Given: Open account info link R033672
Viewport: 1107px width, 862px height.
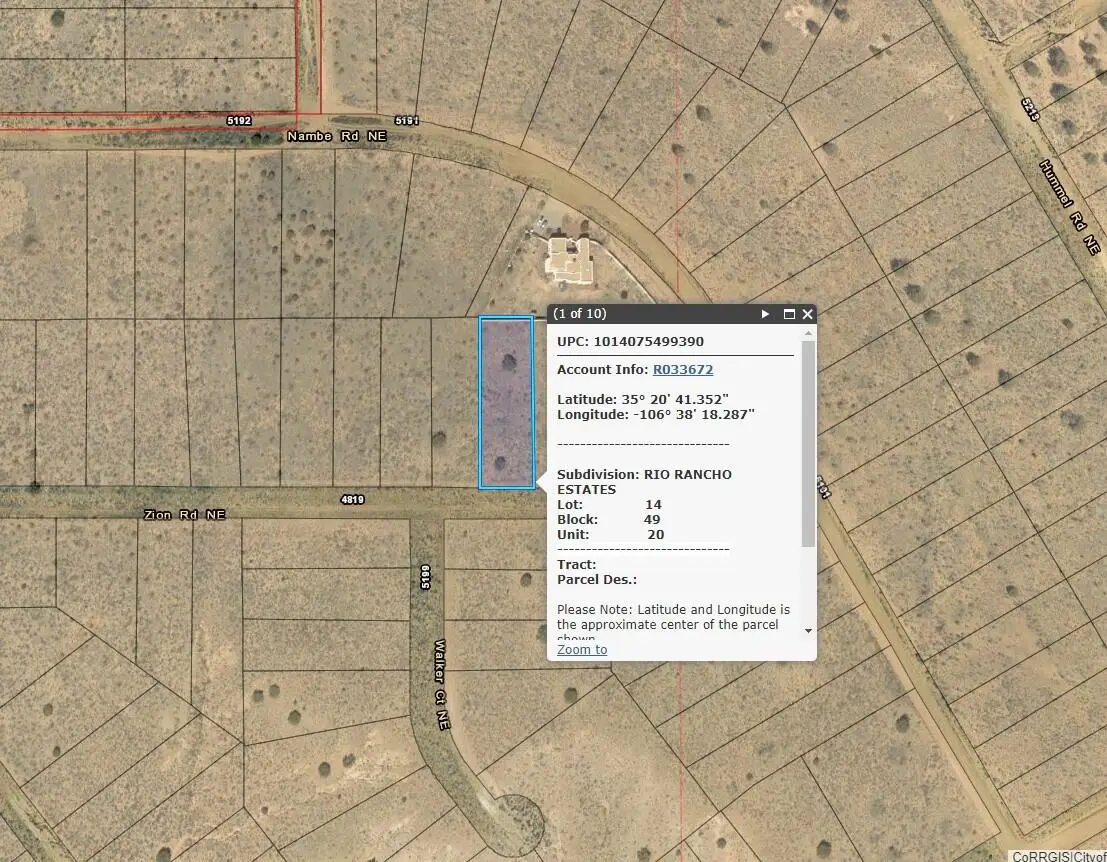Looking at the screenshot, I should click(x=684, y=370).
